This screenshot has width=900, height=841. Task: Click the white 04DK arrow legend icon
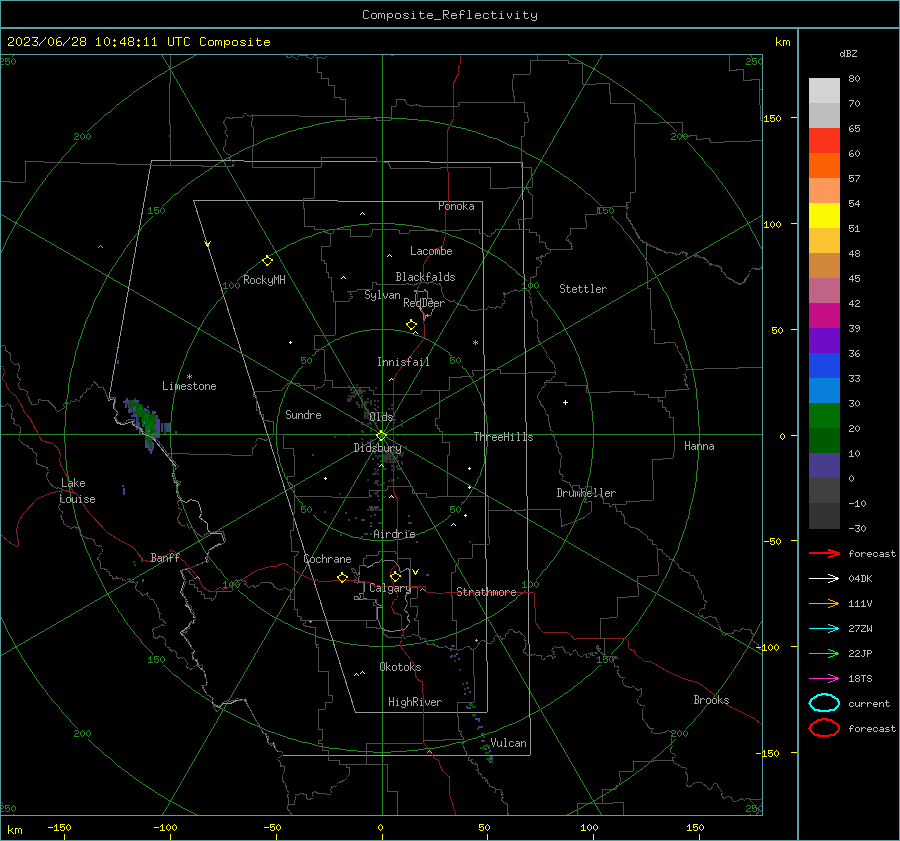click(824, 578)
